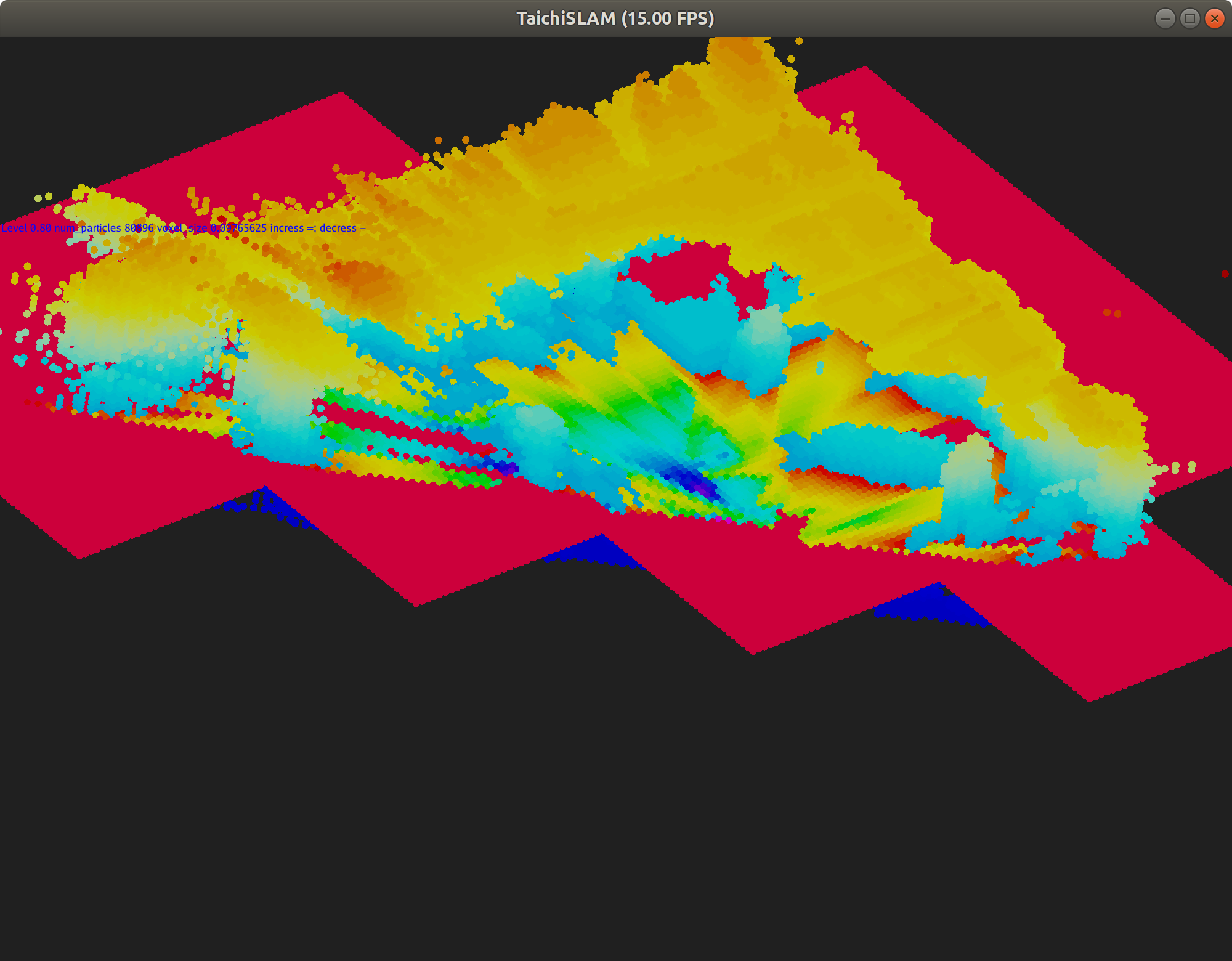Viewport: 1232px width, 961px height.
Task: Click the 'decress -' hint text
Action: coord(342,228)
